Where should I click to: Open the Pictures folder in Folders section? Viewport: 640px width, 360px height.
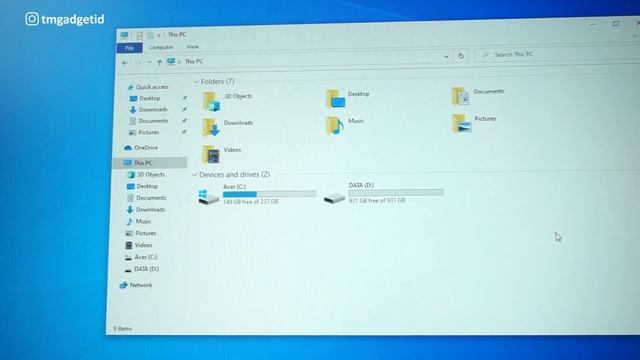point(462,124)
